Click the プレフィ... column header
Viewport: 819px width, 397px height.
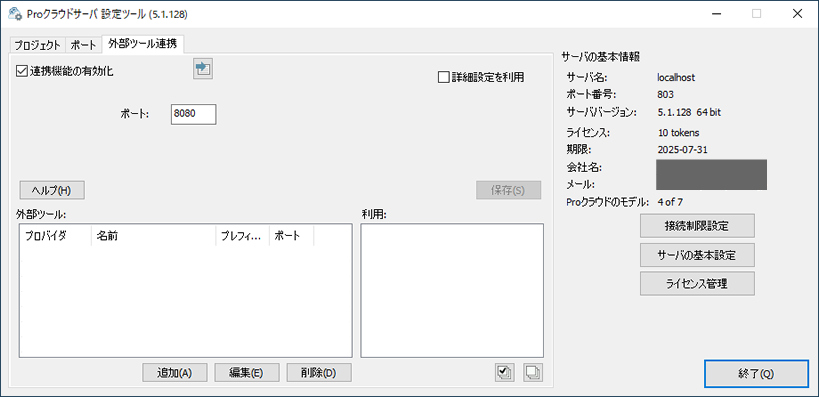pyautogui.click(x=242, y=236)
